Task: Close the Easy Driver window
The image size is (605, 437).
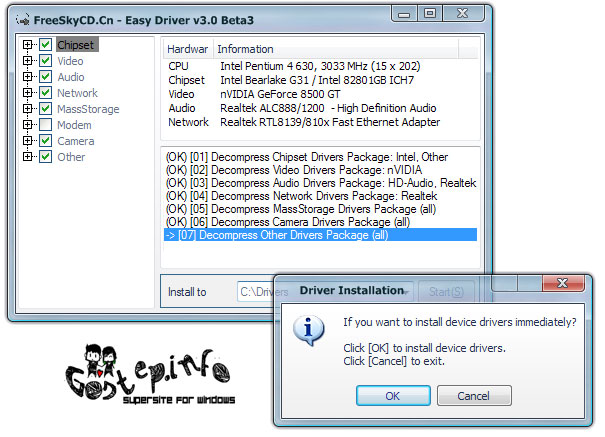Action: 463,14
